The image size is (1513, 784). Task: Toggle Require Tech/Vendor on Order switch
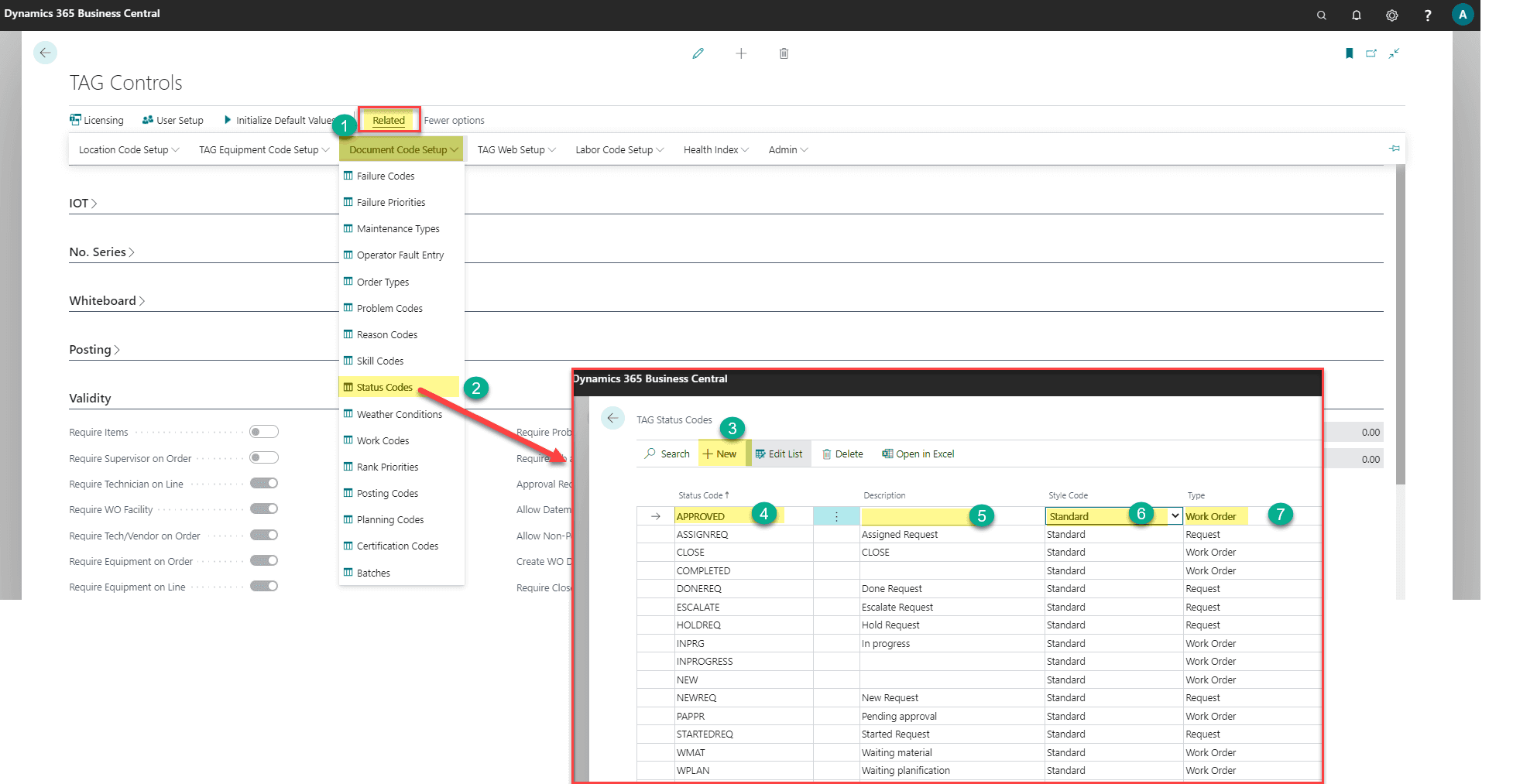point(264,535)
